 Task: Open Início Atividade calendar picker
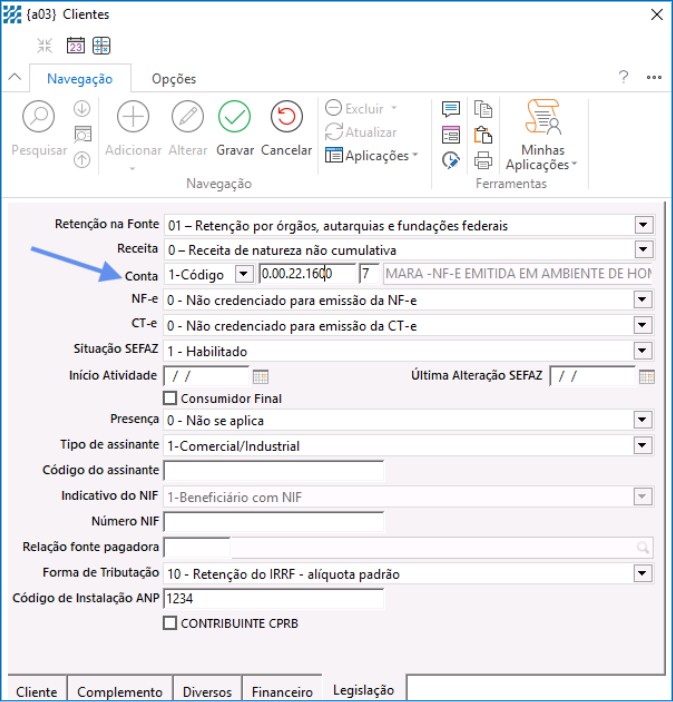(x=261, y=377)
